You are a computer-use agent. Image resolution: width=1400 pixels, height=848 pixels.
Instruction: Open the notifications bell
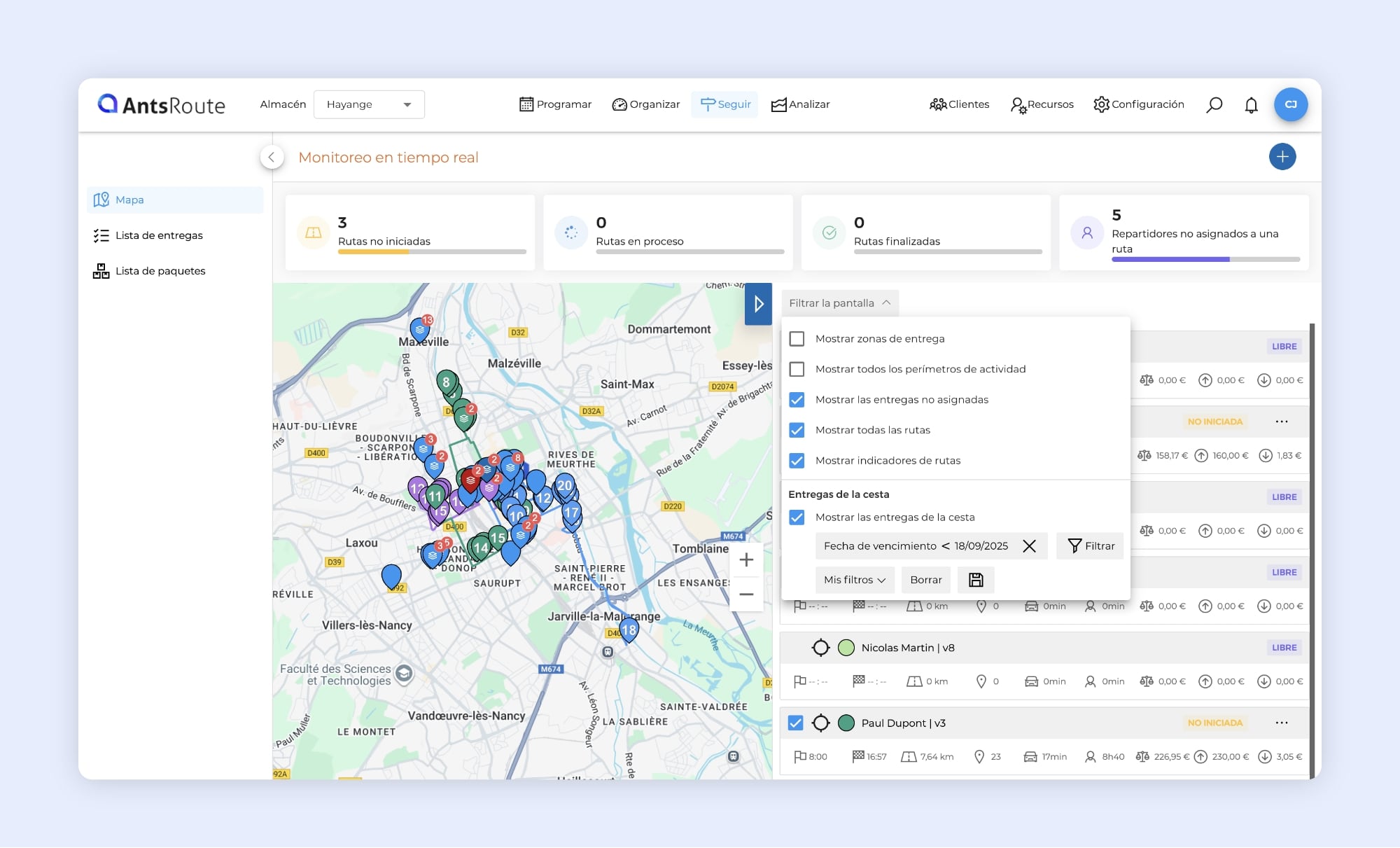point(1251,105)
